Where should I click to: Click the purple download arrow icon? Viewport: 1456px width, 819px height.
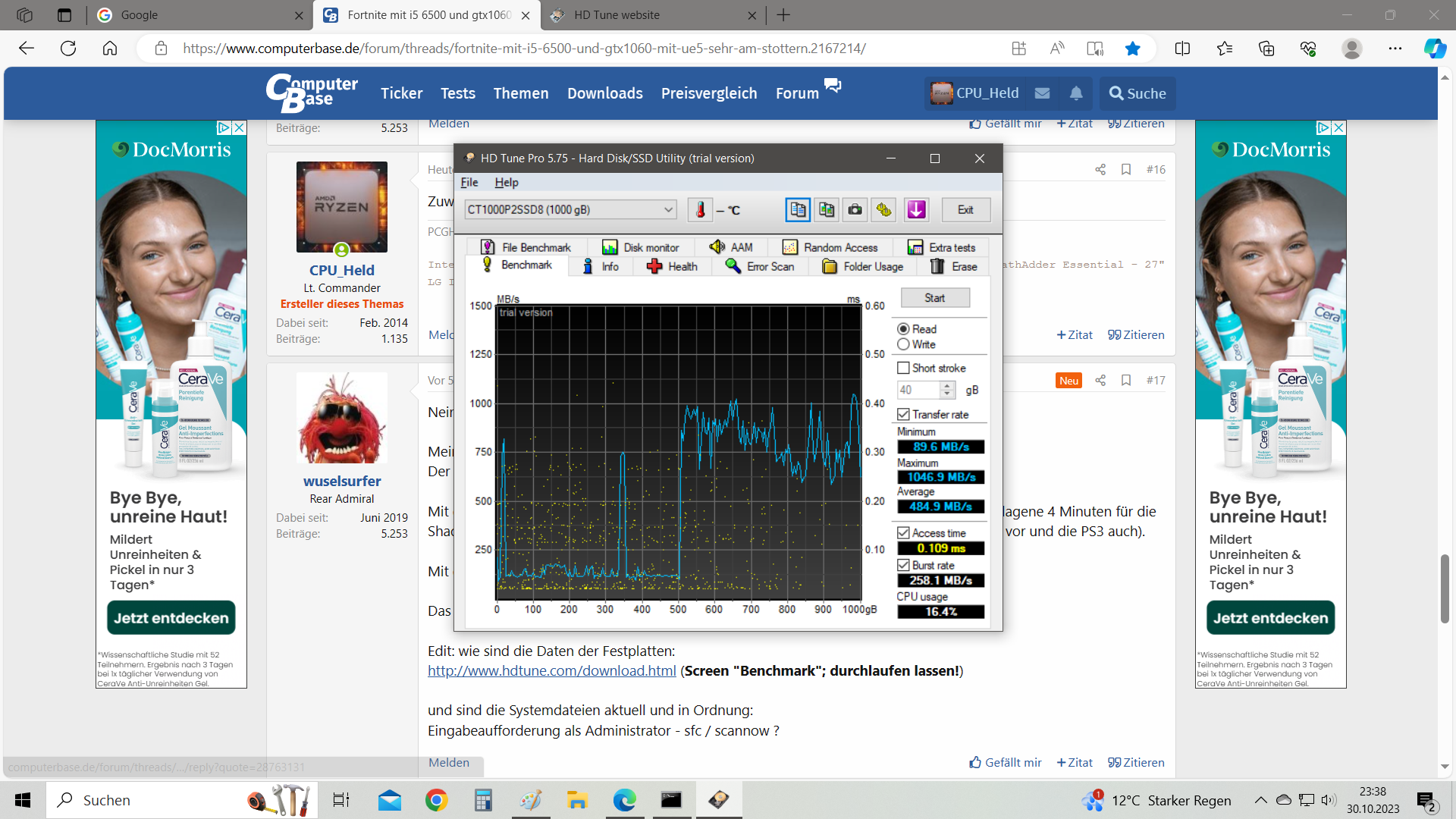[x=916, y=209]
